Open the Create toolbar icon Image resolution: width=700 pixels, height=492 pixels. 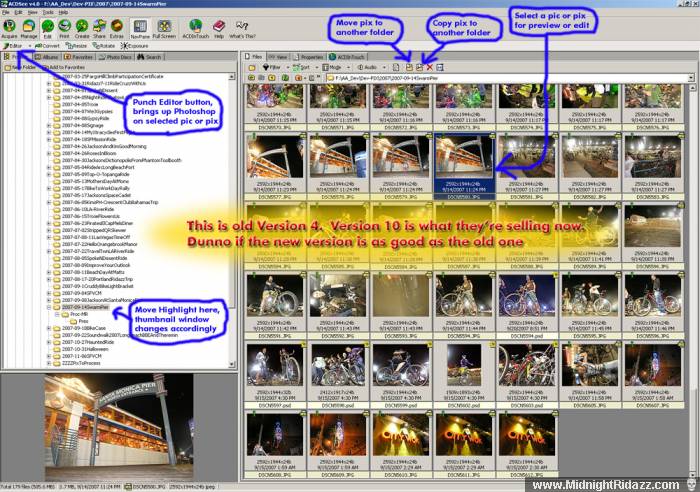pyautogui.click(x=82, y=29)
